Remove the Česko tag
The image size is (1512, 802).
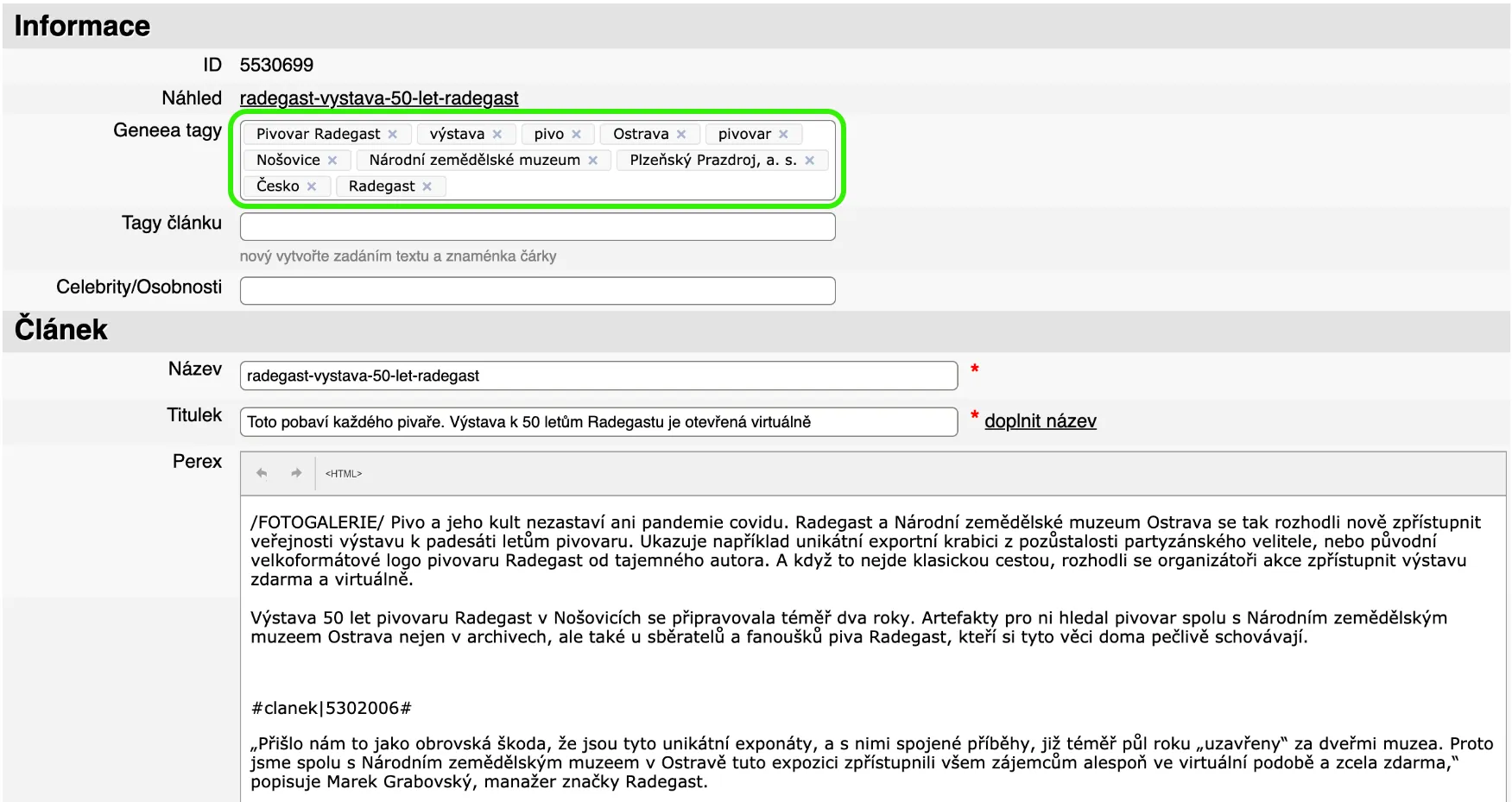(312, 186)
